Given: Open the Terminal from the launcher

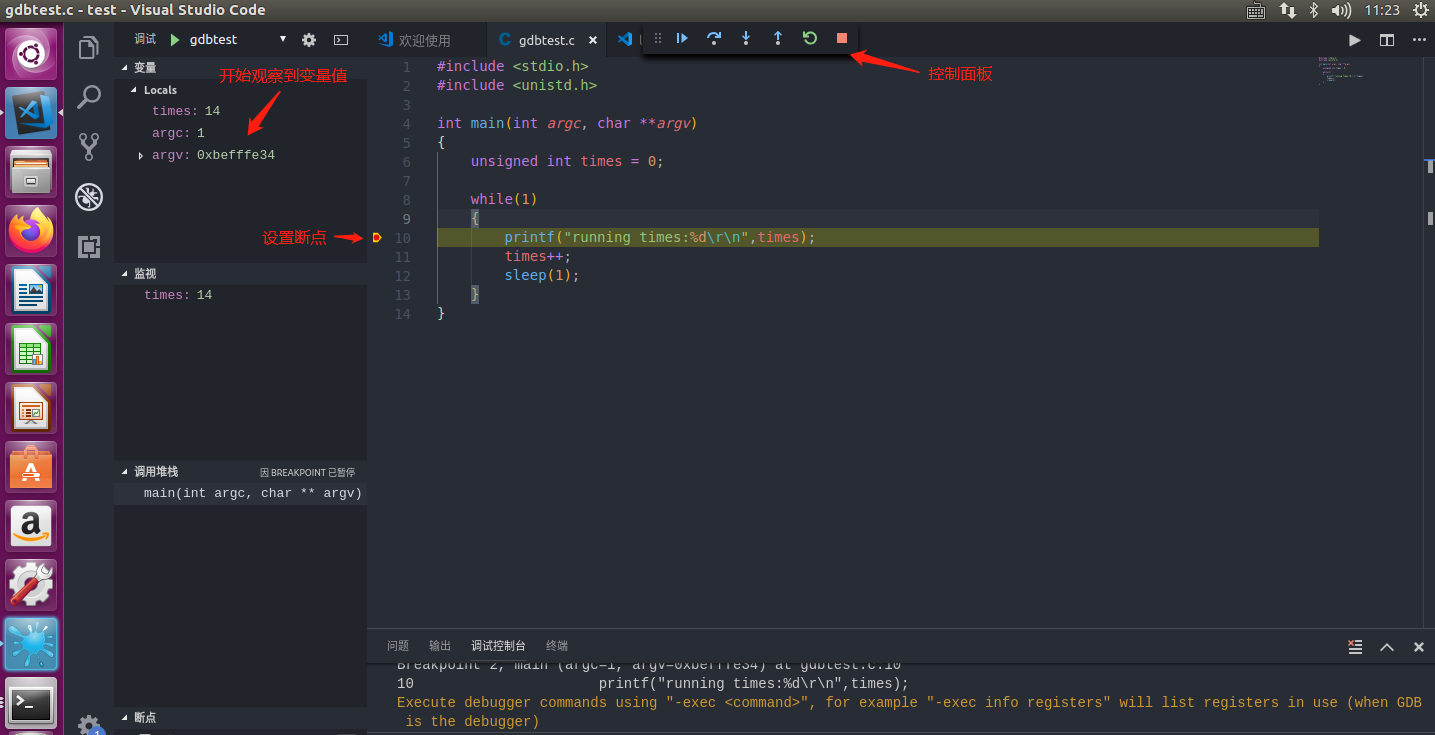Looking at the screenshot, I should pyautogui.click(x=32, y=704).
